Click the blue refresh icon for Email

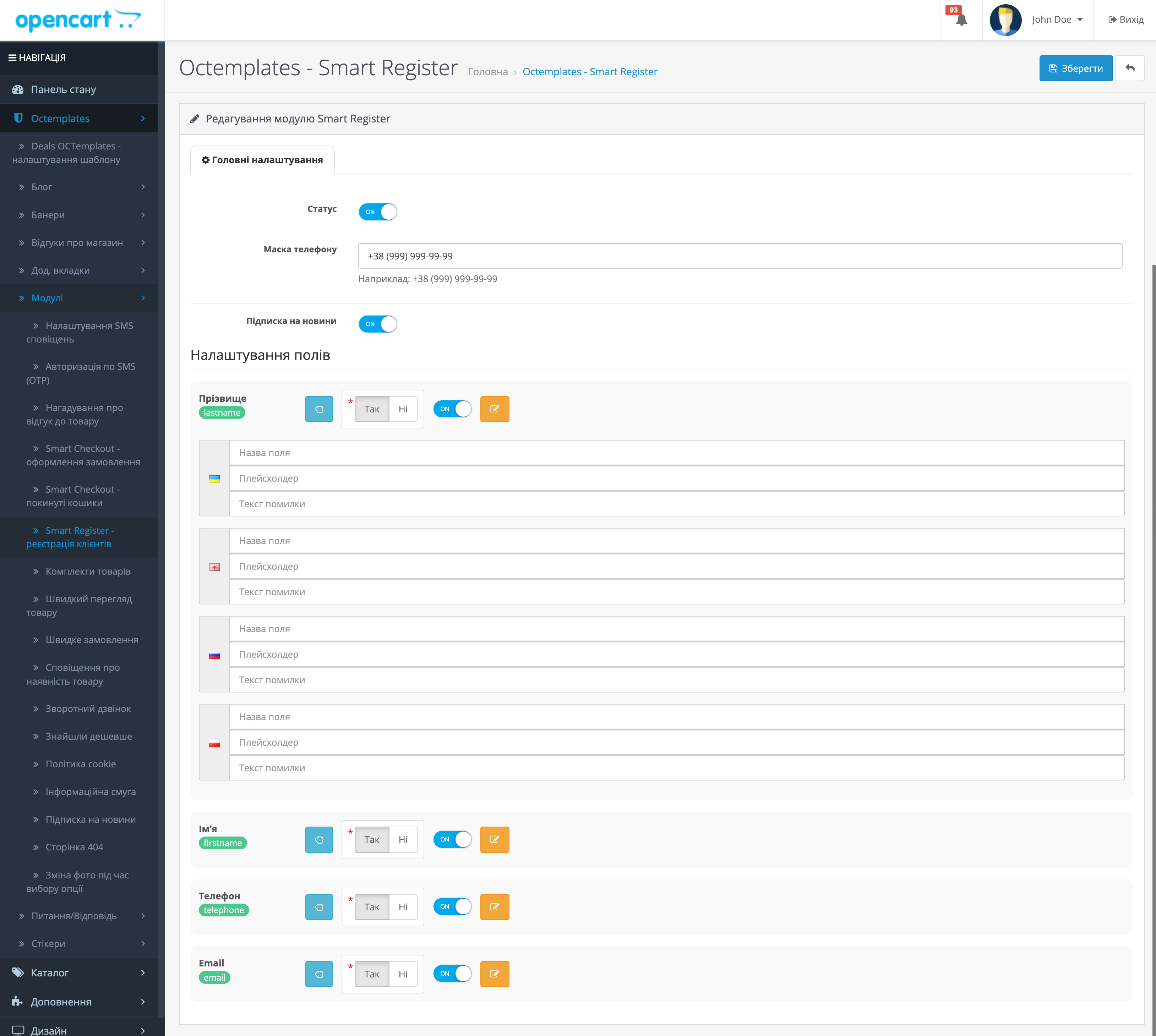[319, 974]
